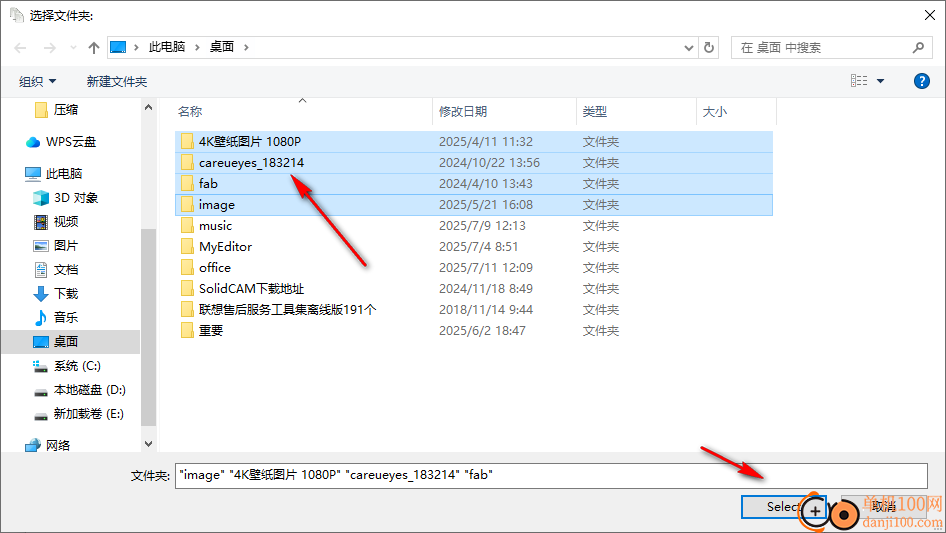The image size is (946, 533).
Task: Click the 桌面 breadcrumb segment
Action: pyautogui.click(x=221, y=47)
